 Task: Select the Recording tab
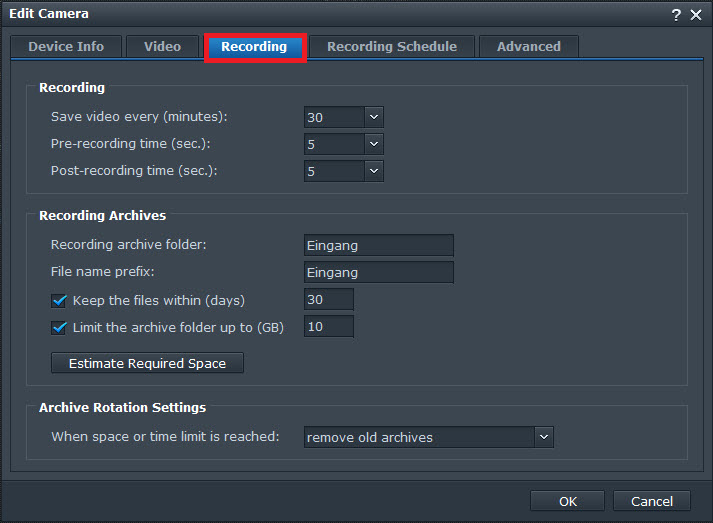(x=254, y=47)
